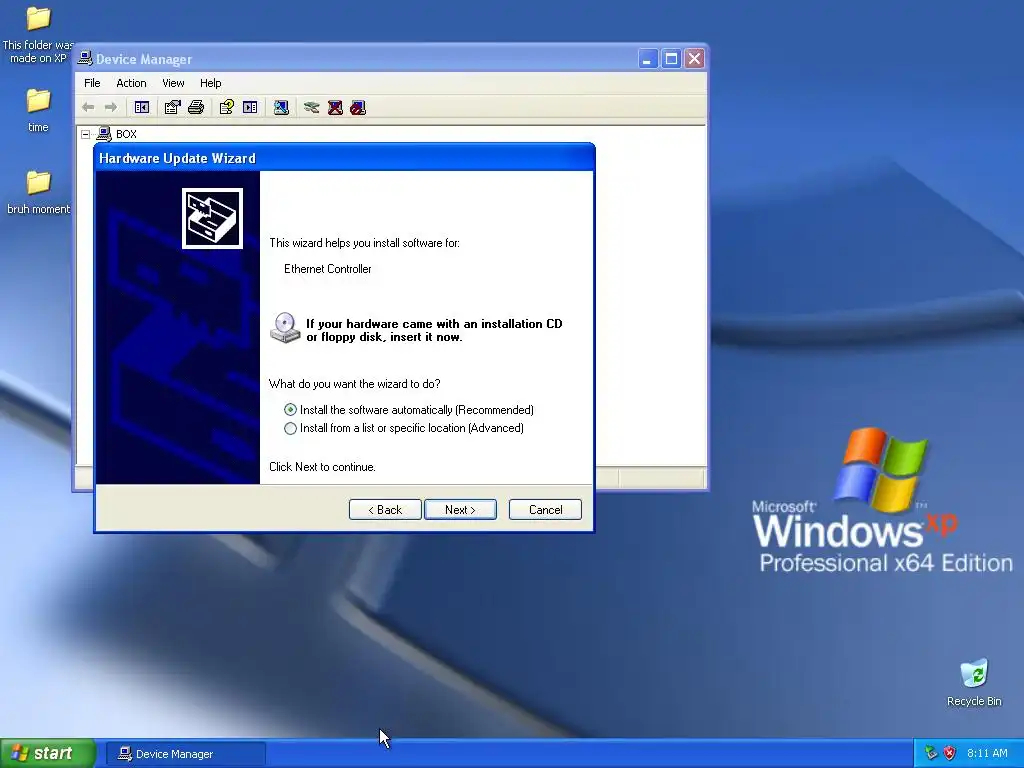The image size is (1024, 768).
Task: Click the Disable device toolbar icon
Action: point(358,107)
